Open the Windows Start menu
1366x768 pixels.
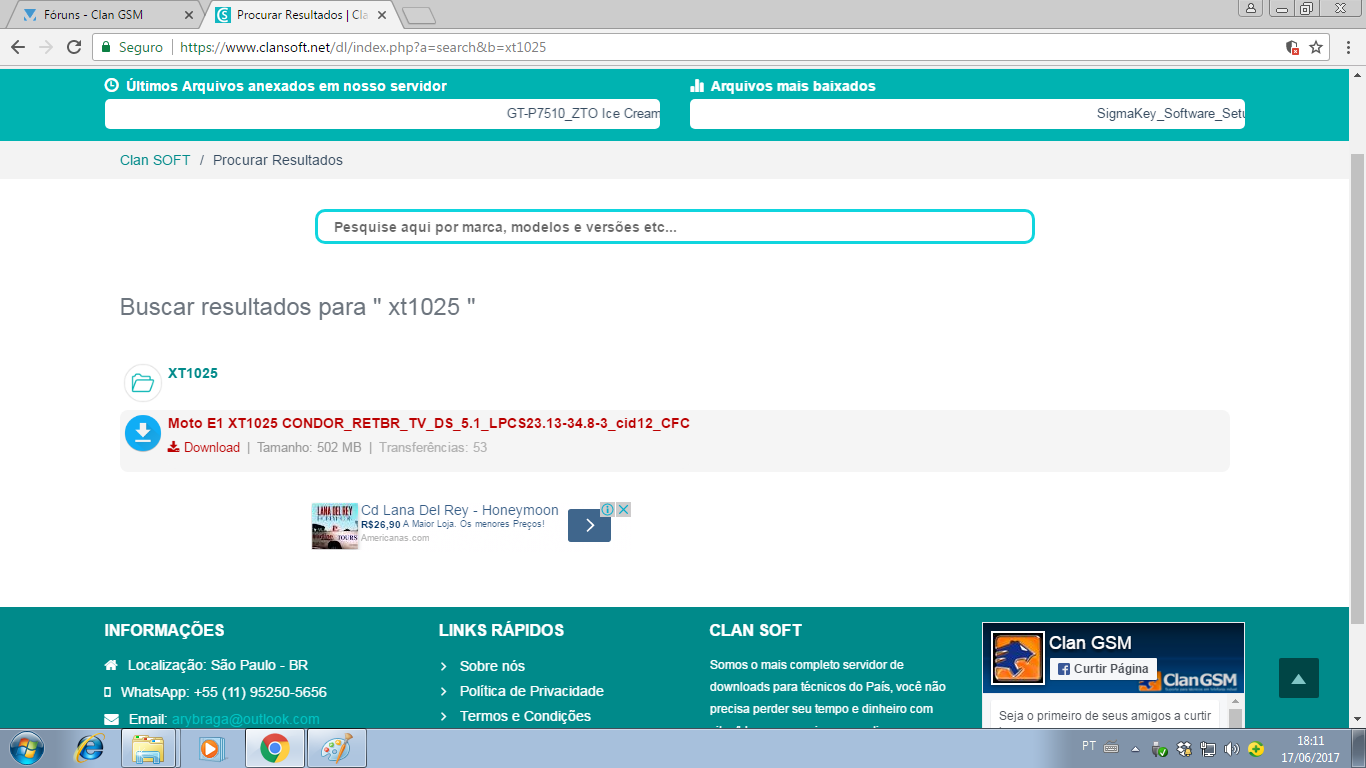pos(26,748)
